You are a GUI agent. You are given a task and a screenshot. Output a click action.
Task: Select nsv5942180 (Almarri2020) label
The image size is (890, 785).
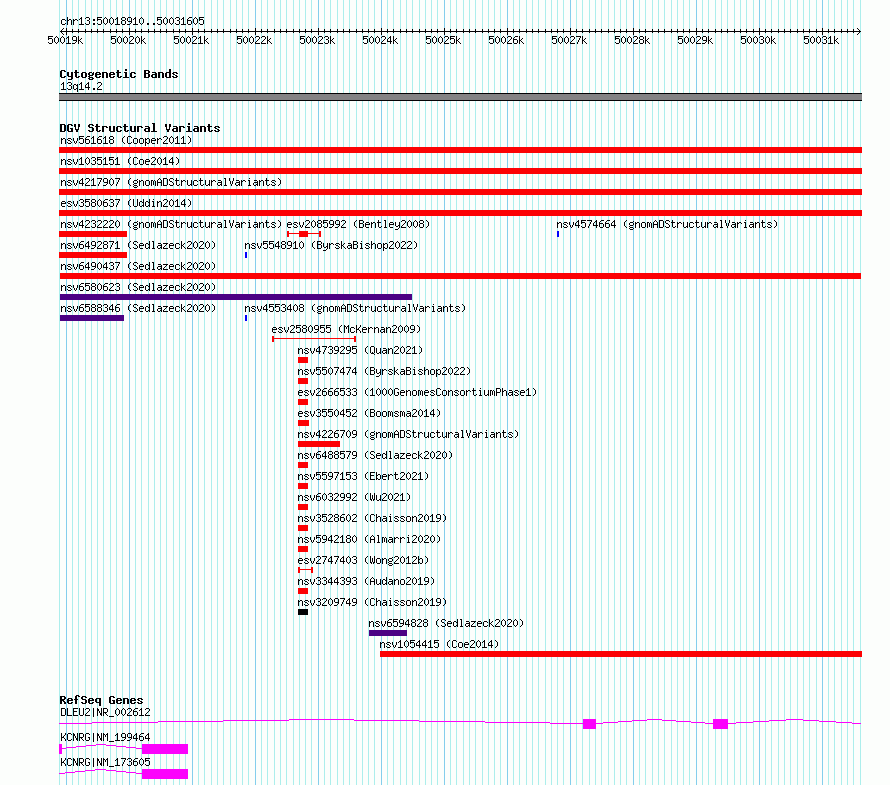click(370, 539)
